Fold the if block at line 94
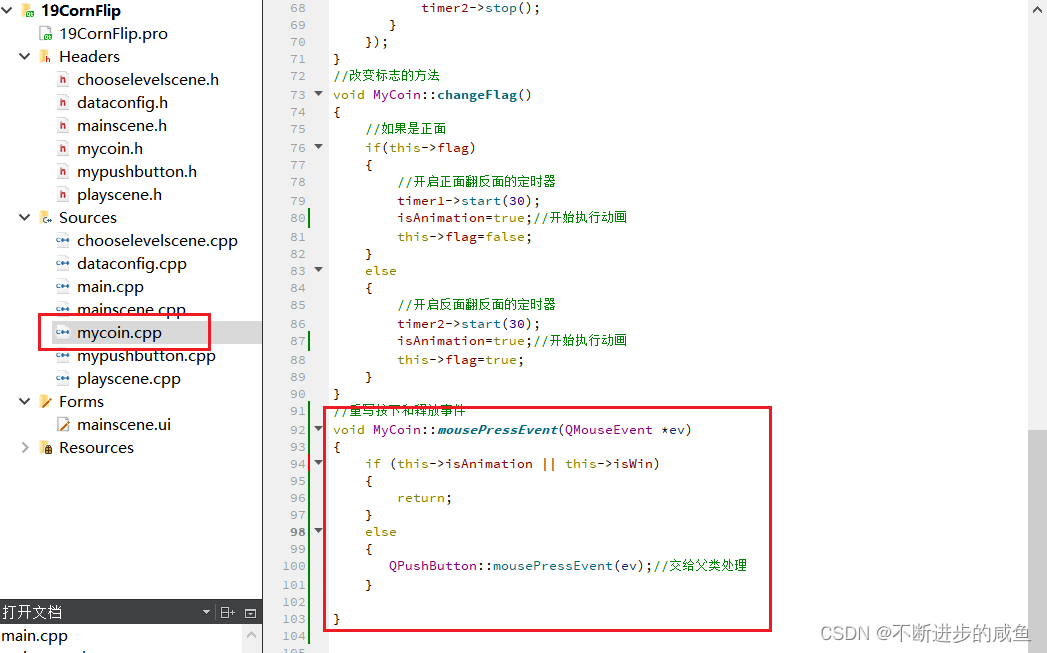The width and height of the screenshot is (1047, 653). tap(319, 463)
